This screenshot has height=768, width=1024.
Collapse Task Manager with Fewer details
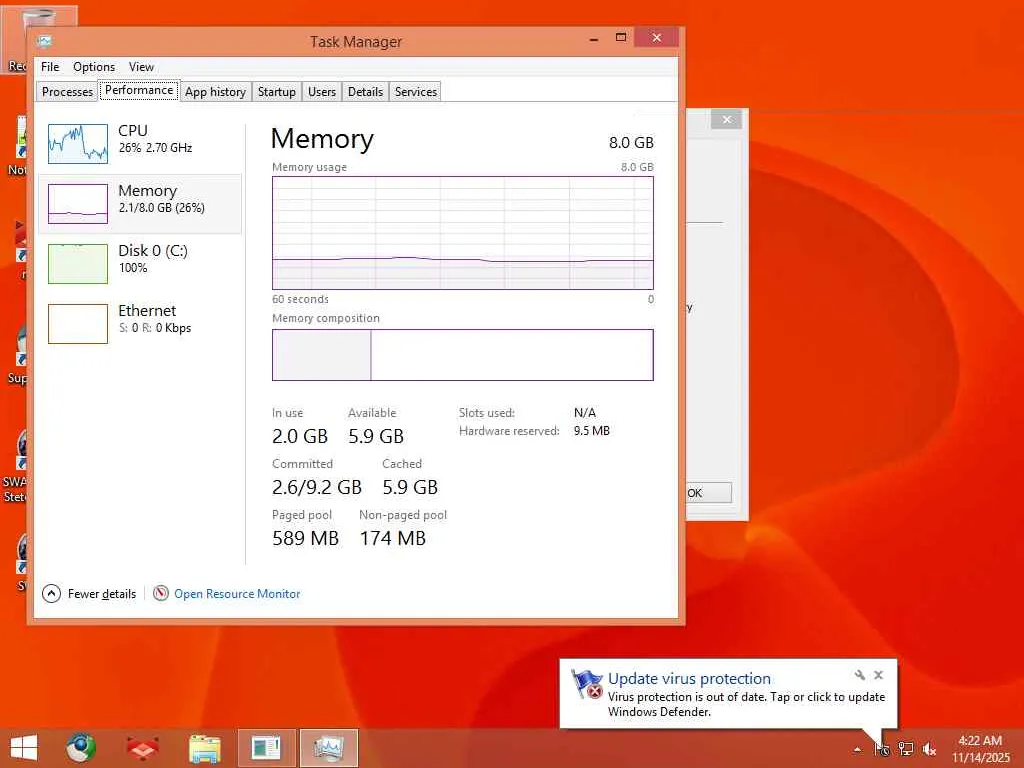[89, 594]
